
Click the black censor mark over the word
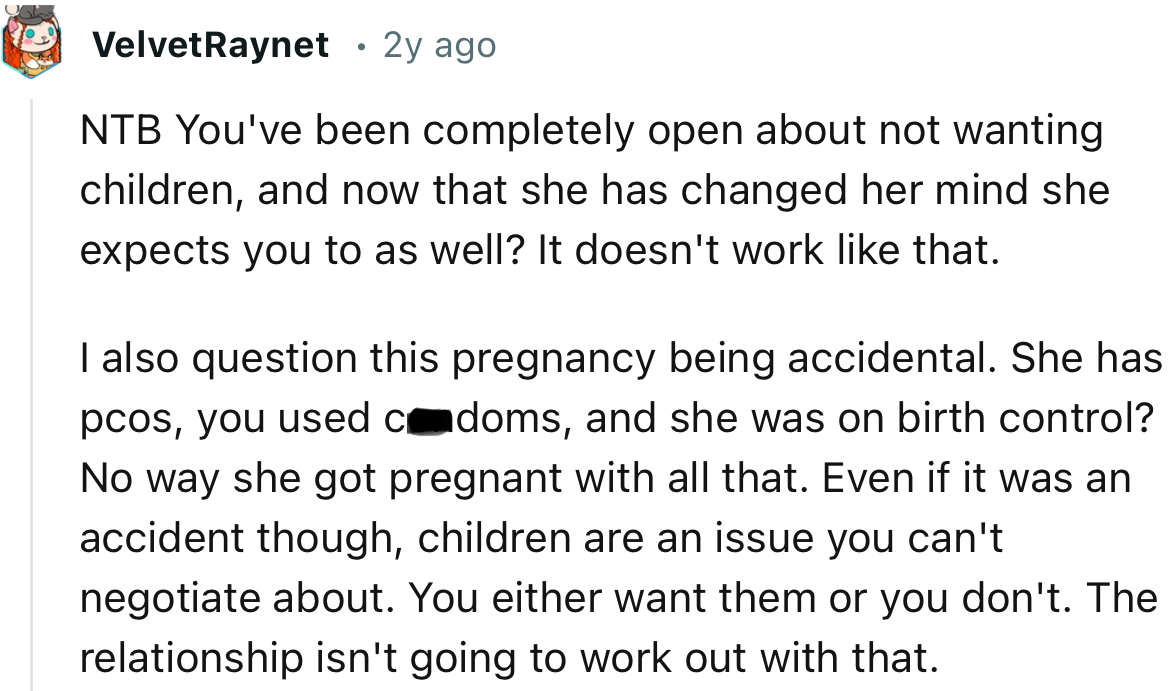pyautogui.click(x=430, y=422)
